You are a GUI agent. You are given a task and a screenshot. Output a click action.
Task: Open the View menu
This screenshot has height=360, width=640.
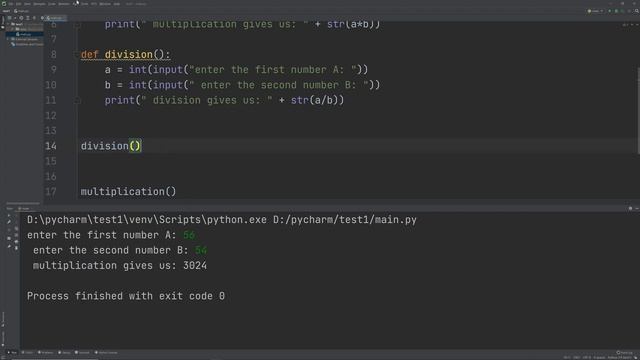27,4
